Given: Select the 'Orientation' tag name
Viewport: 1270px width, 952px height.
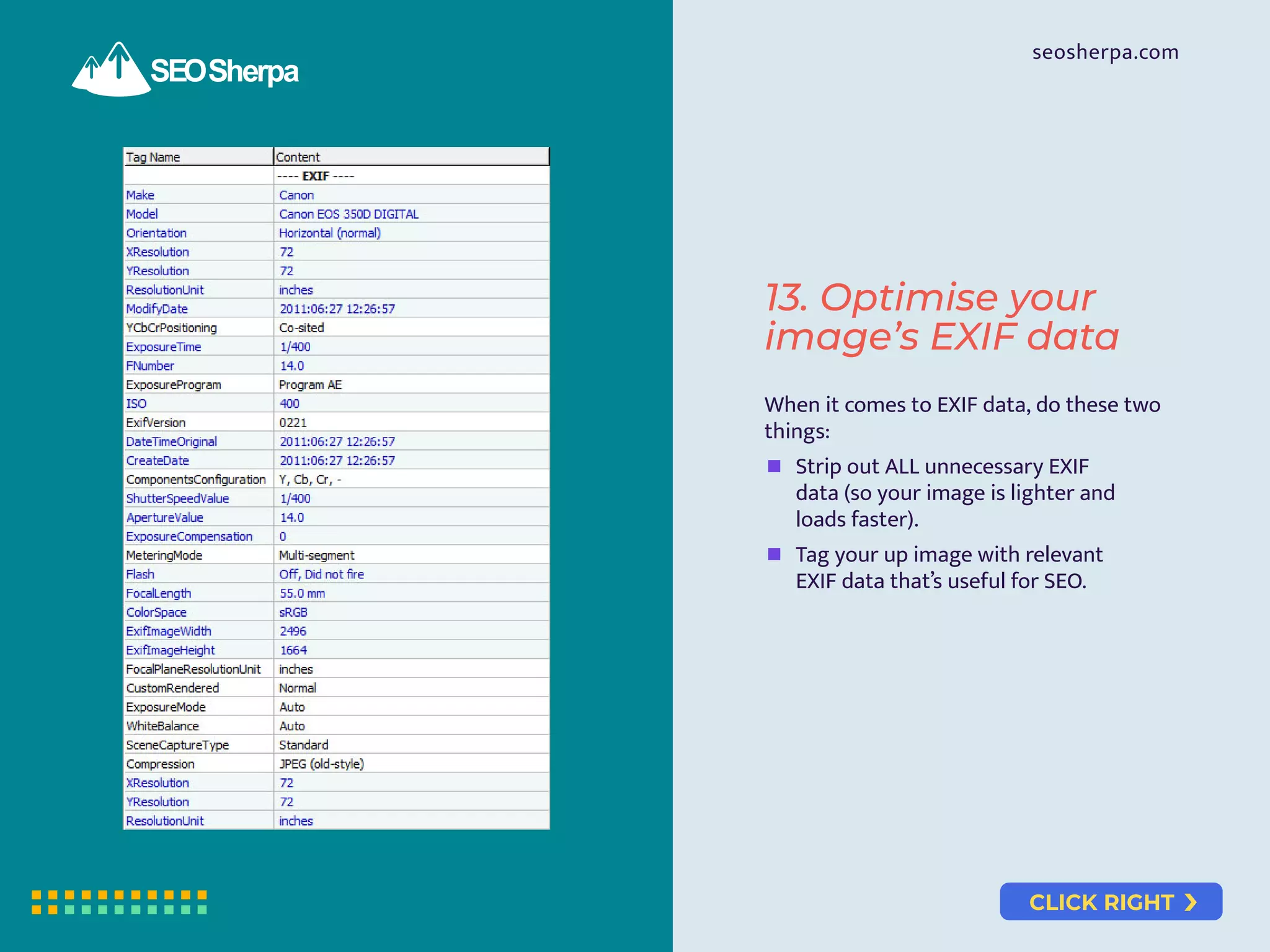Looking at the screenshot, I should point(156,233).
